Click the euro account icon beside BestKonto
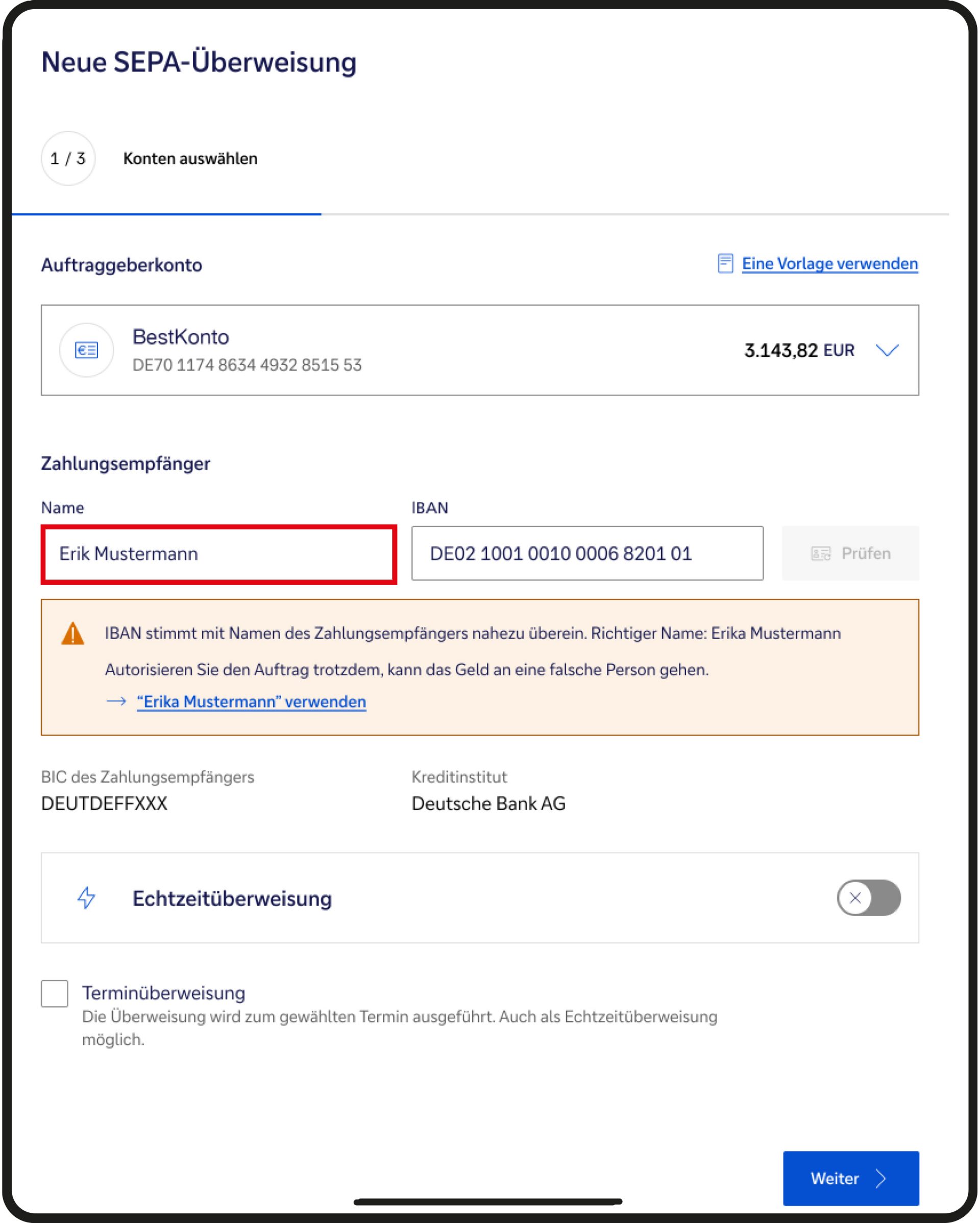 click(86, 350)
